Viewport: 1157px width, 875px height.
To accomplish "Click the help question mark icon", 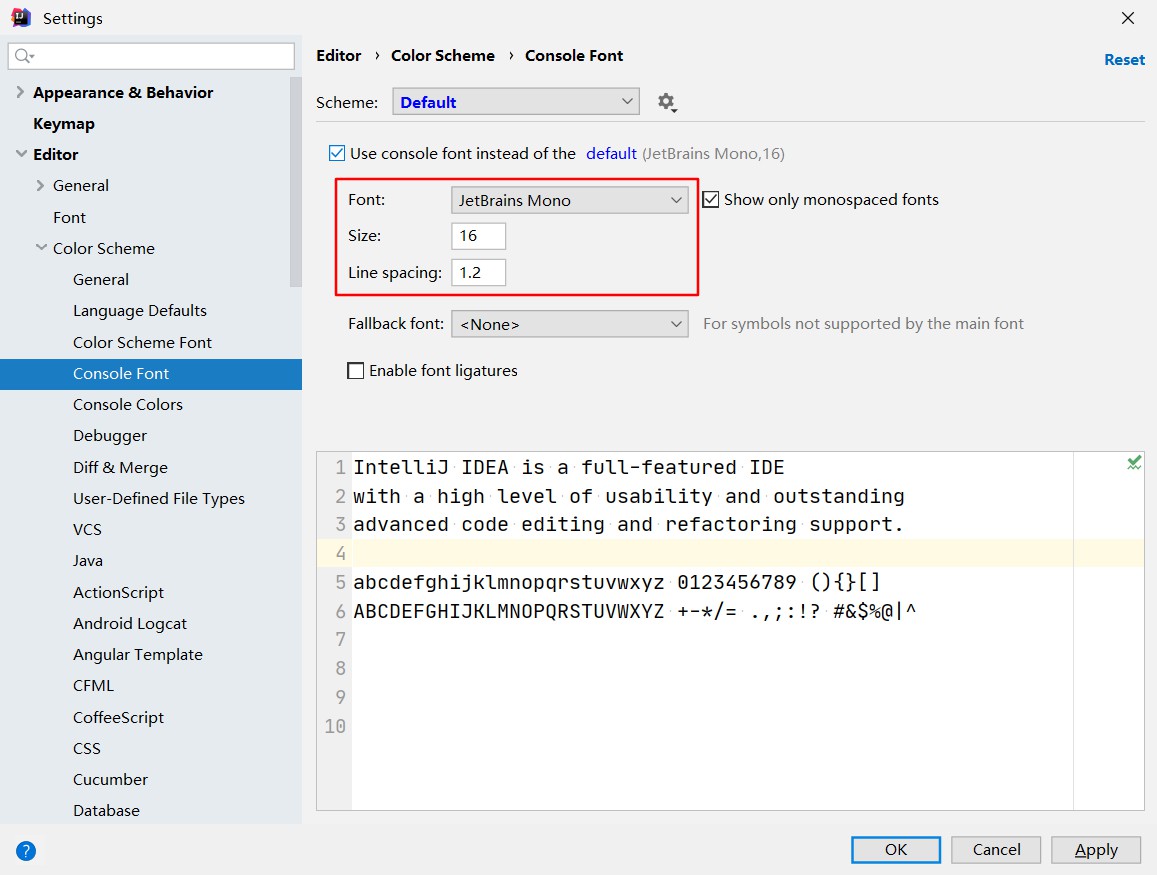I will tap(26, 851).
